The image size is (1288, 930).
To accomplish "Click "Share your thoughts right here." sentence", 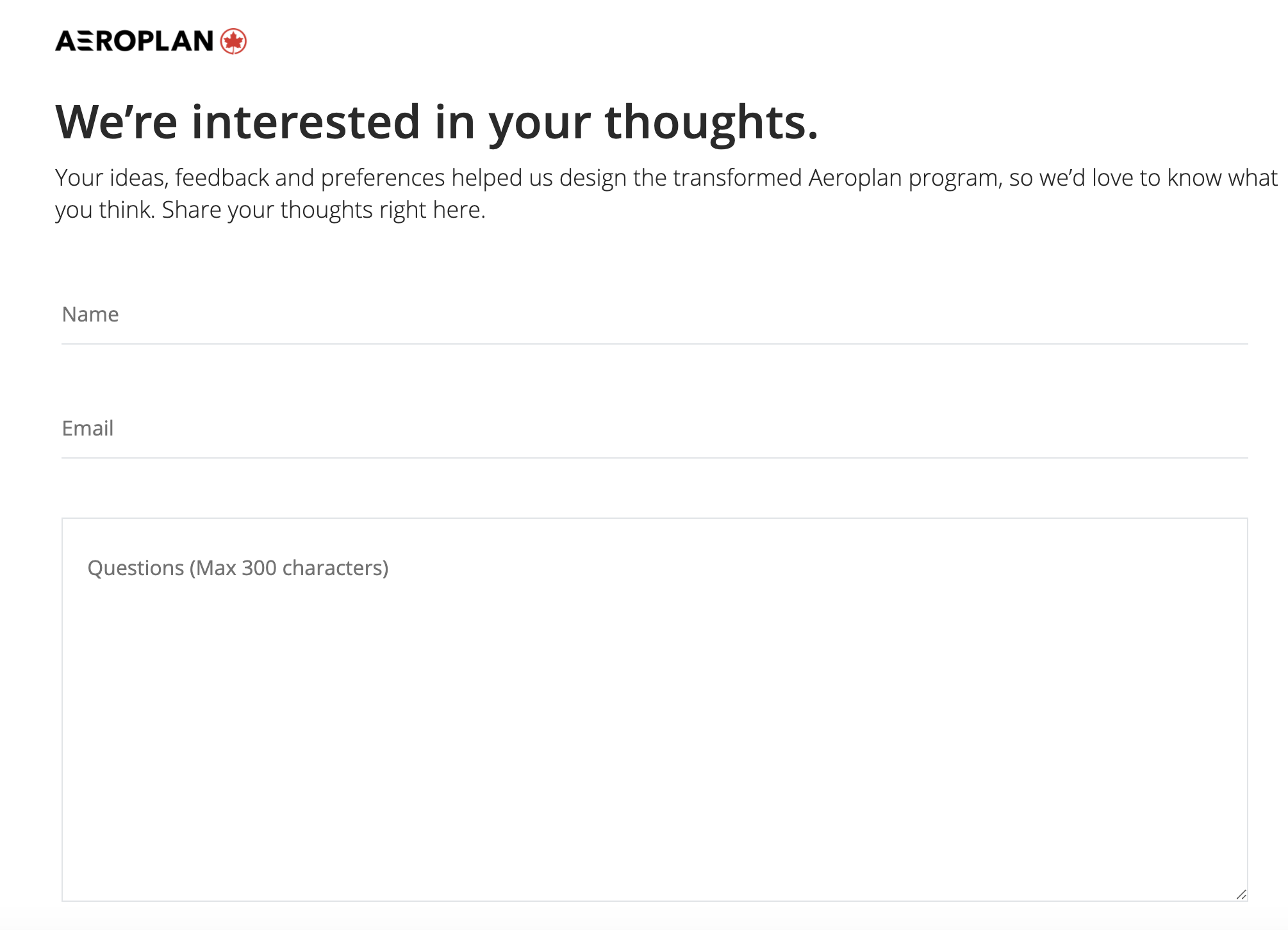I will pos(324,210).
